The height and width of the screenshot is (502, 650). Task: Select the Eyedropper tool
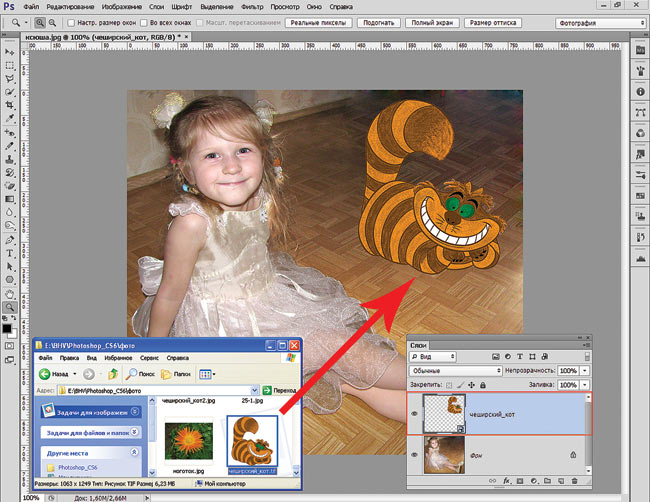pyautogui.click(x=10, y=119)
